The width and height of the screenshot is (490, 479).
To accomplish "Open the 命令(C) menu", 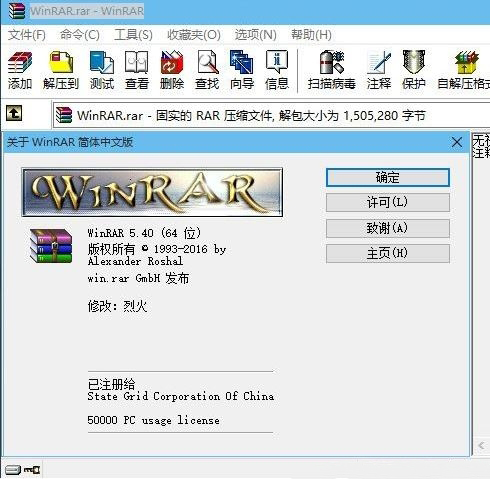I will point(80,35).
